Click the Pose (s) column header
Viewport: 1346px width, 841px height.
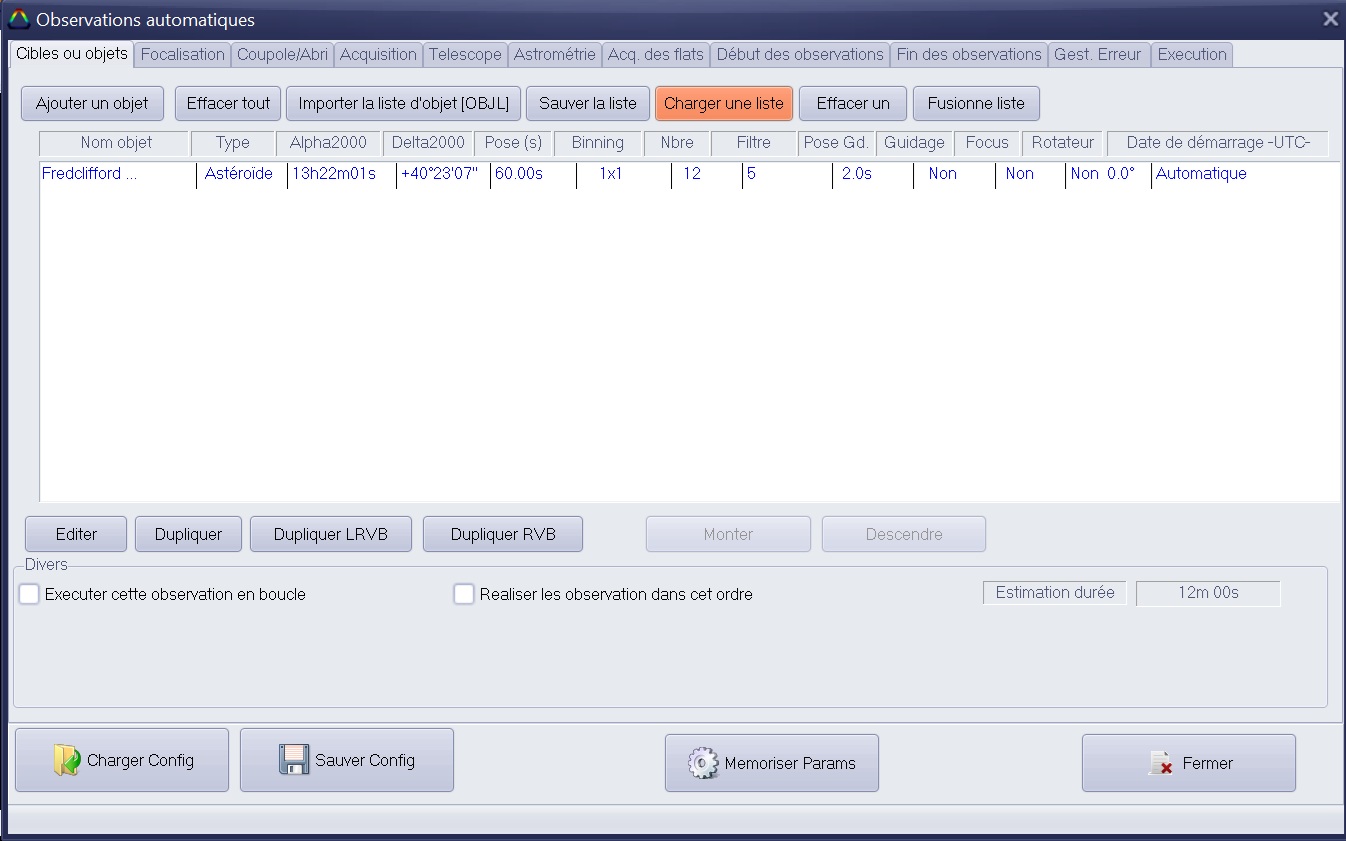click(513, 143)
